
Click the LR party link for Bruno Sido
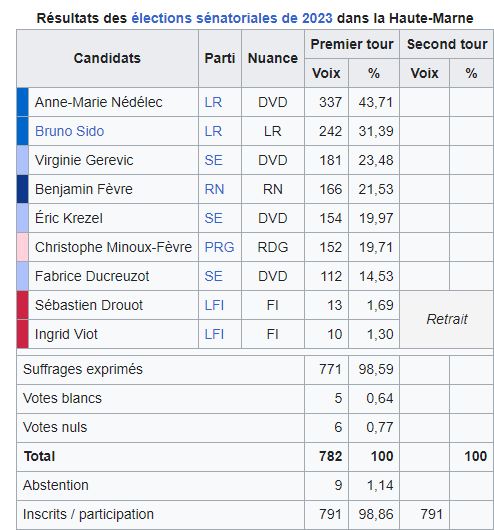(213, 131)
